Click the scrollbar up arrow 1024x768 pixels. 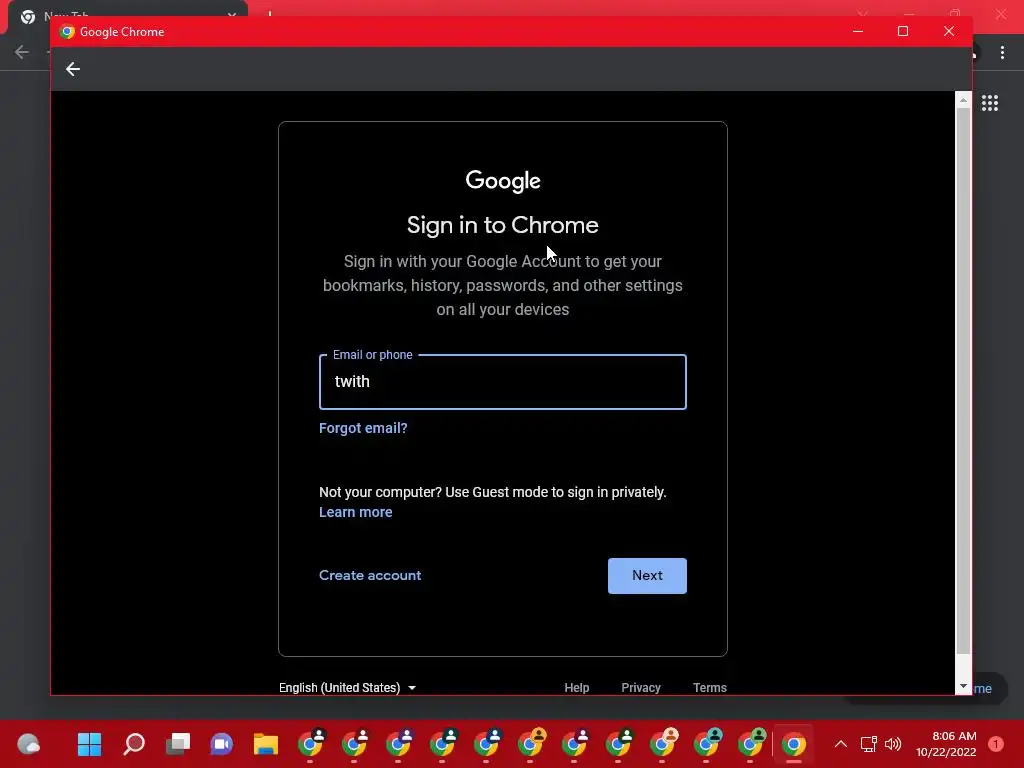tap(963, 100)
